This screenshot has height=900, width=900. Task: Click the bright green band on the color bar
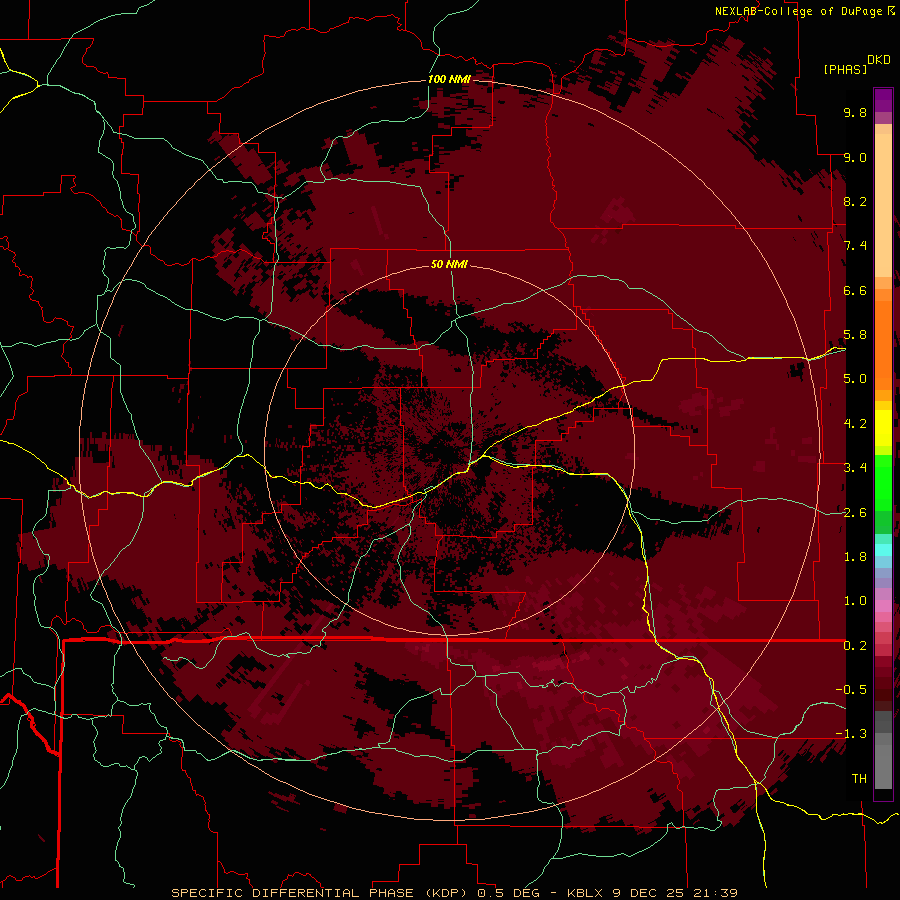[883, 482]
